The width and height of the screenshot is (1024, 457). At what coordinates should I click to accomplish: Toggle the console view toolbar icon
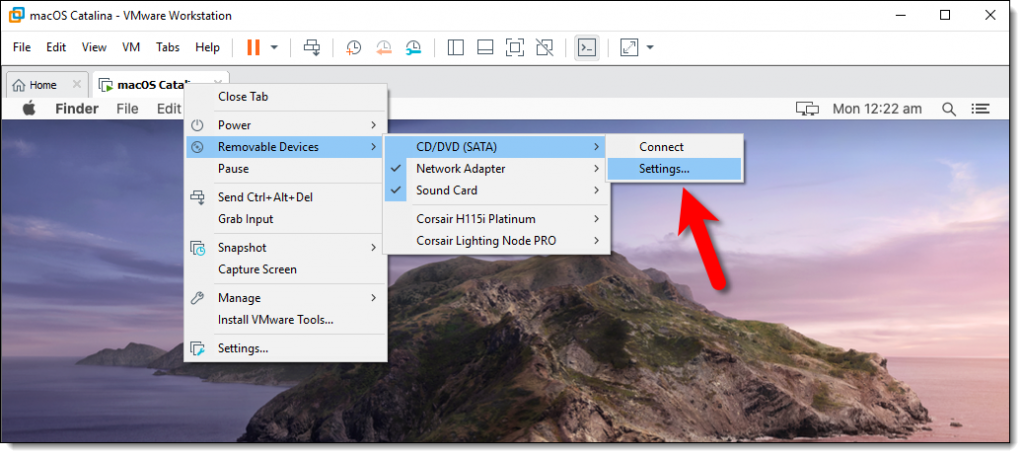click(x=587, y=47)
